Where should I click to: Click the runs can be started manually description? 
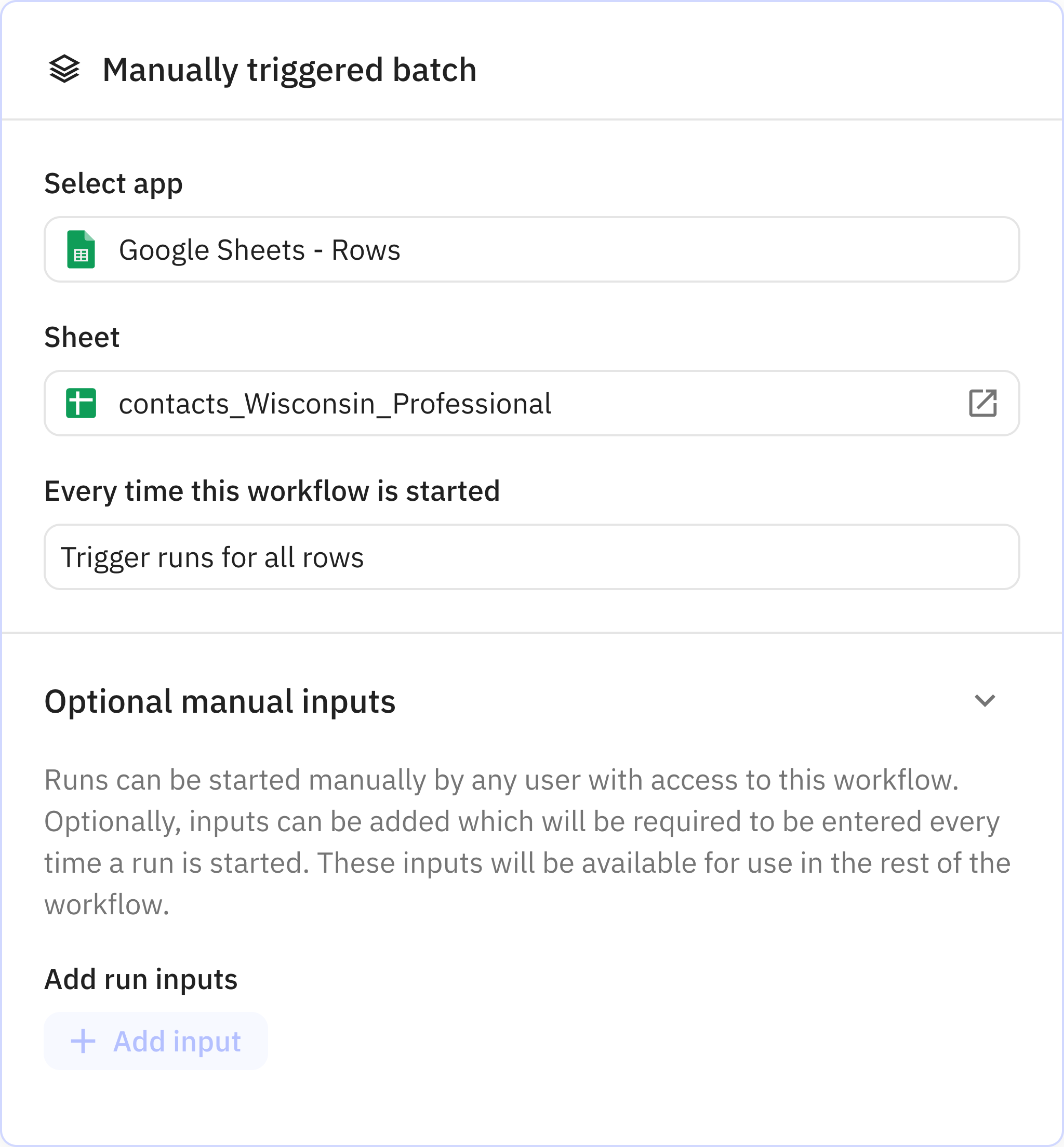pyautogui.click(x=527, y=842)
